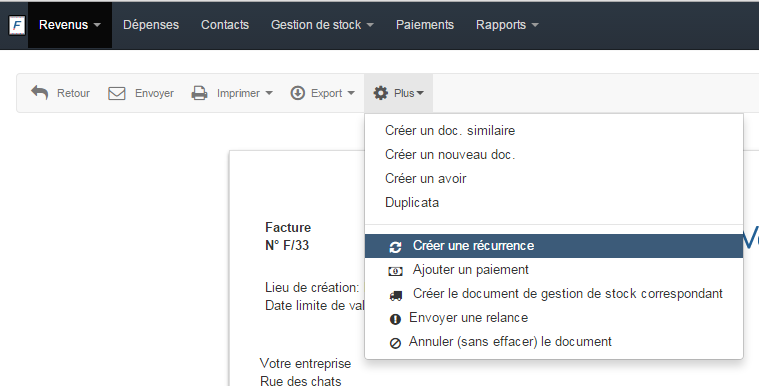759x386 pixels.
Task: Expand the Gestion de stock caret
Action: click(370, 25)
